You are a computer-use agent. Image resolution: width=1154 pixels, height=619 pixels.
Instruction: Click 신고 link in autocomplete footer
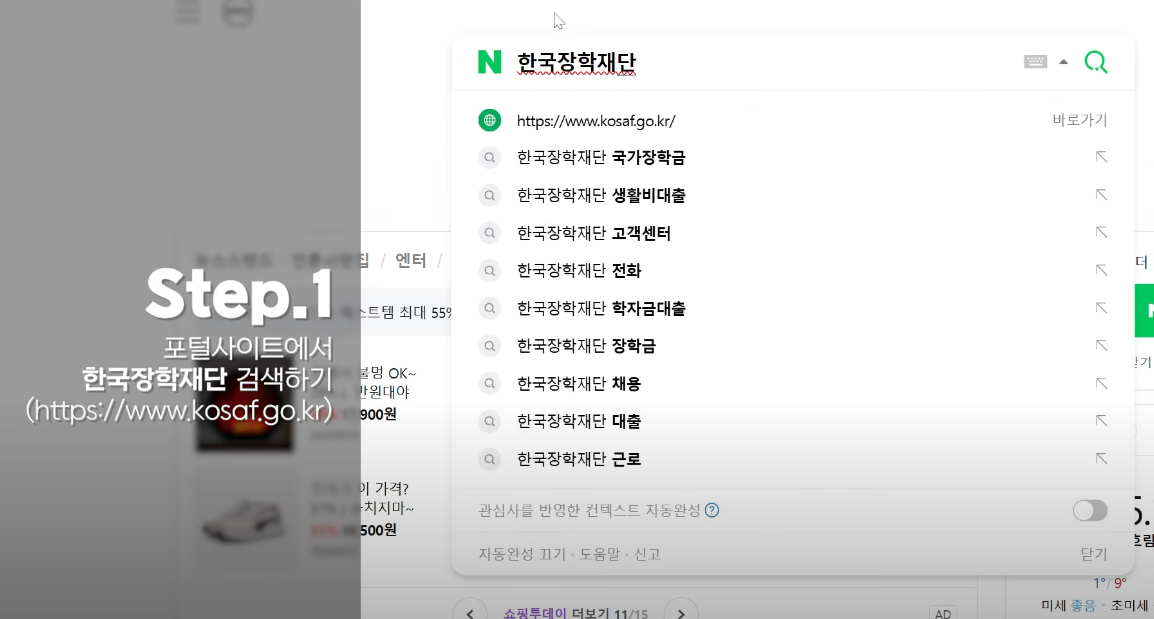tap(647, 554)
